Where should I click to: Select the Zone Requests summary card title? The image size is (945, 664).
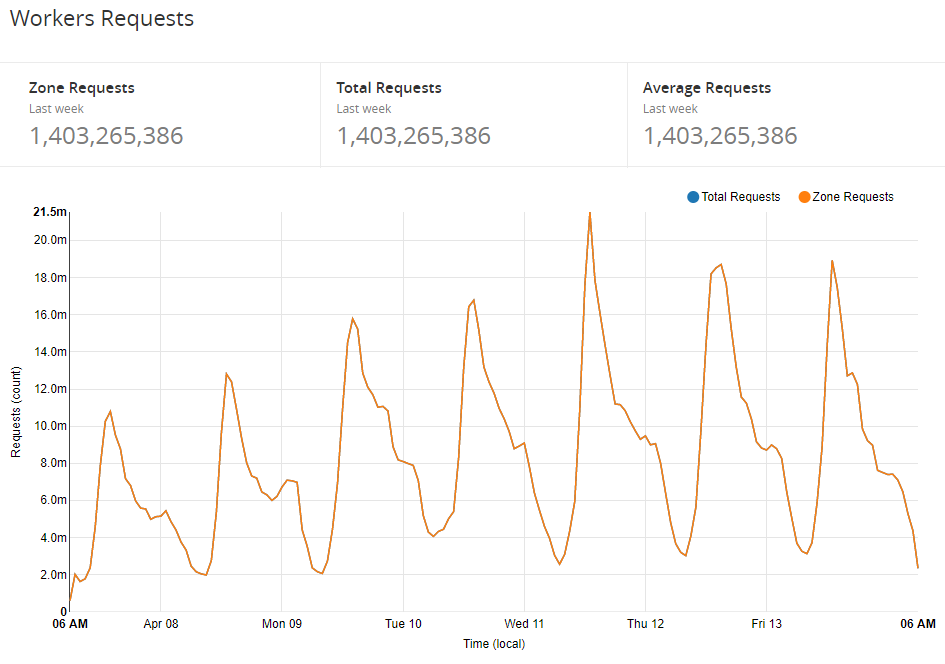[82, 88]
